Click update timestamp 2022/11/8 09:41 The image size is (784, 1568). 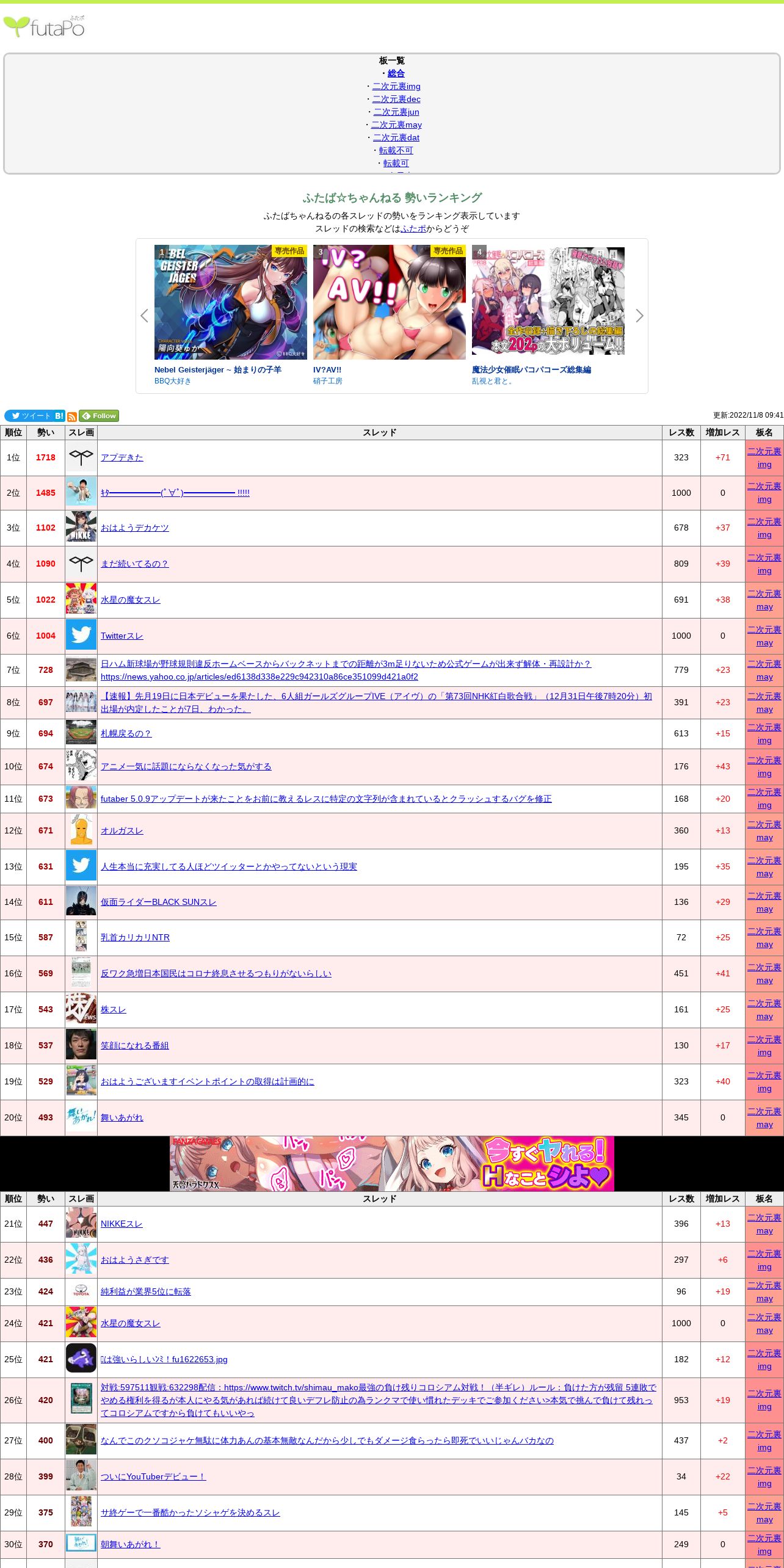tap(748, 415)
